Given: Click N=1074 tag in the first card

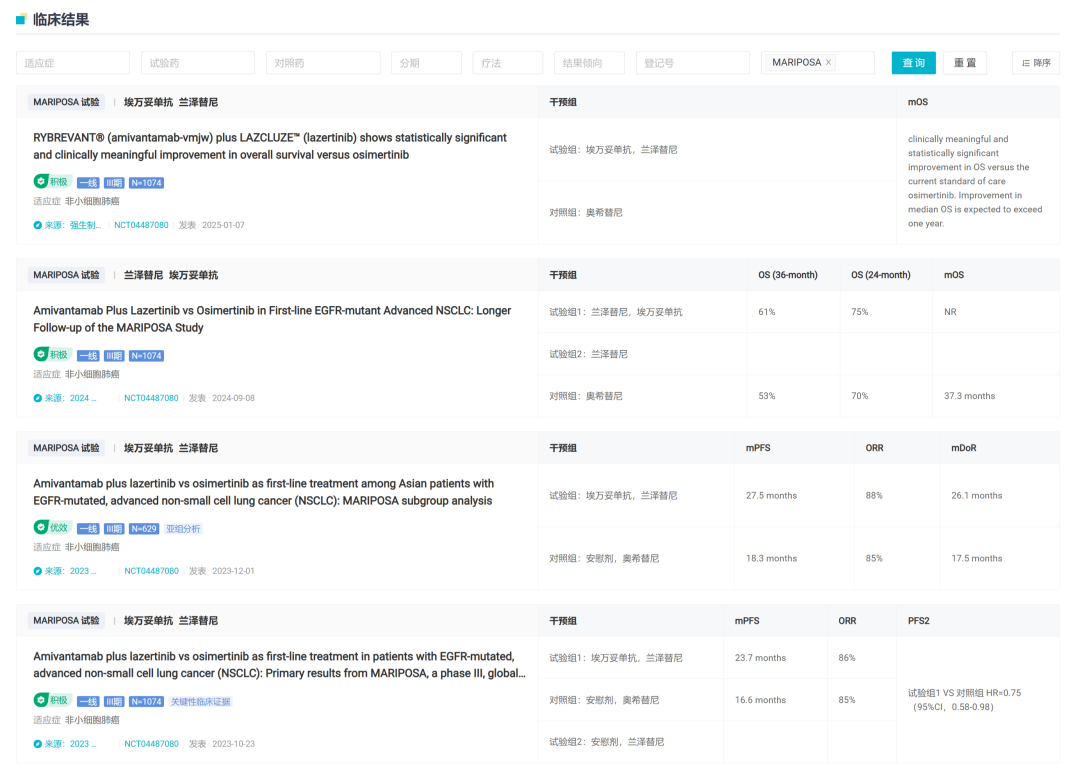Looking at the screenshot, I should point(146,183).
